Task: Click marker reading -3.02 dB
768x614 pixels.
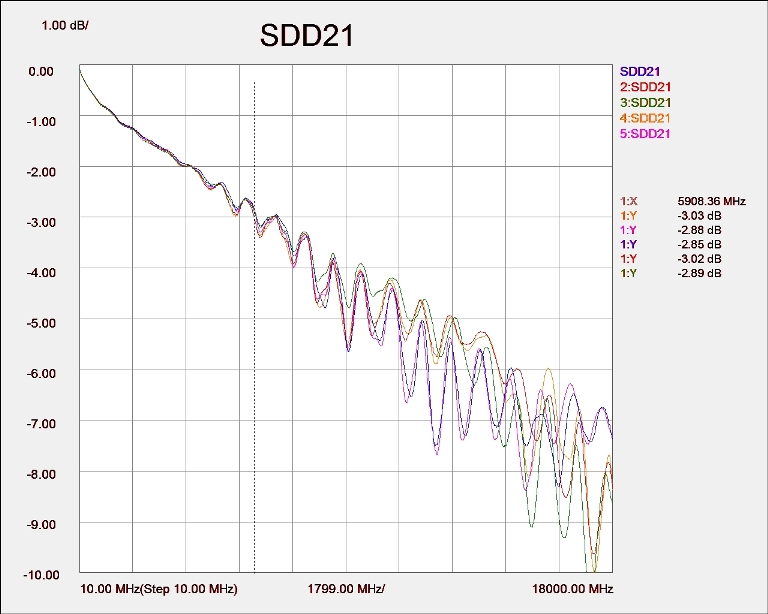Action: point(699,259)
